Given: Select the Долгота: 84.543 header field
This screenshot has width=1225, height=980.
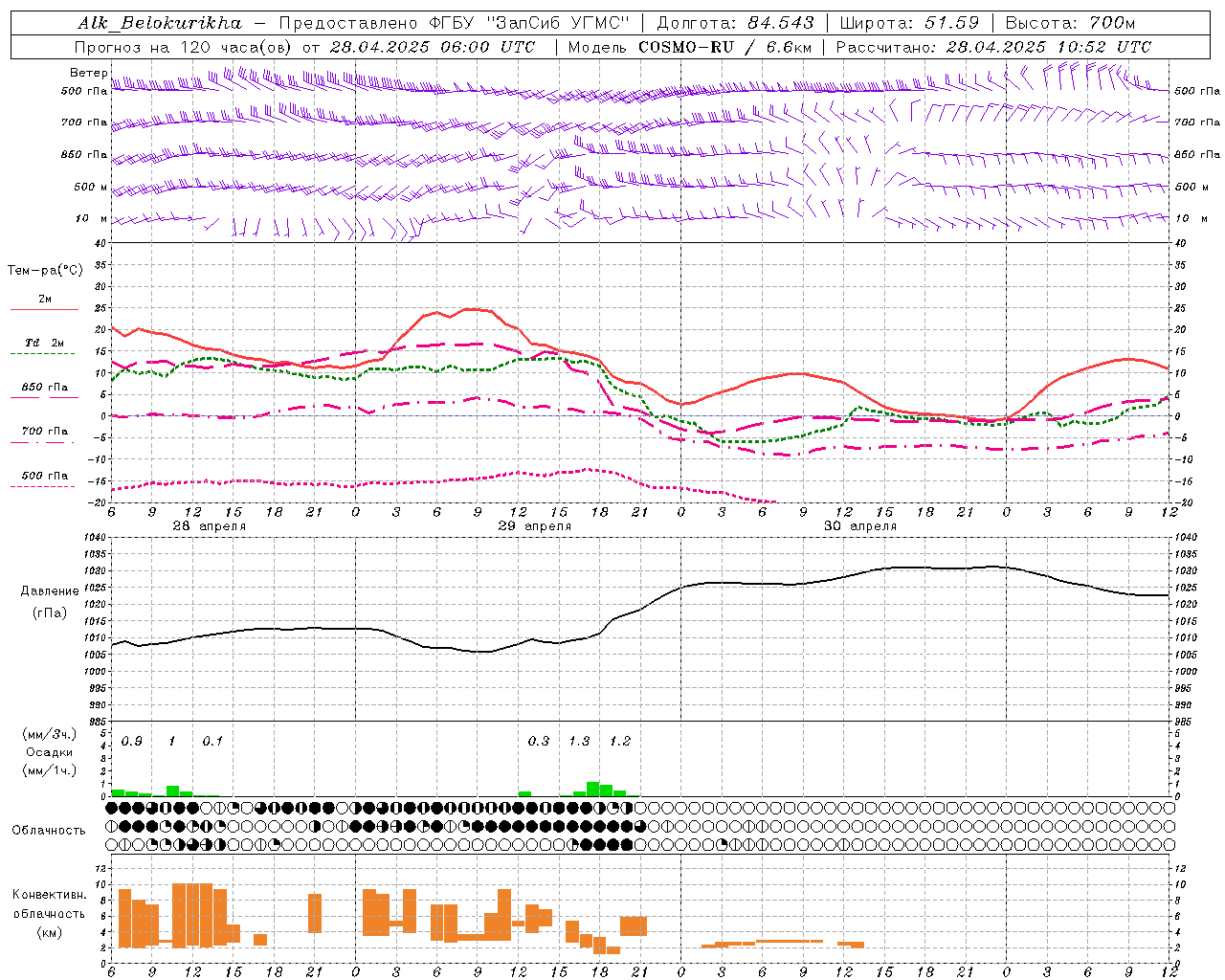Looking at the screenshot, I should coord(735,23).
